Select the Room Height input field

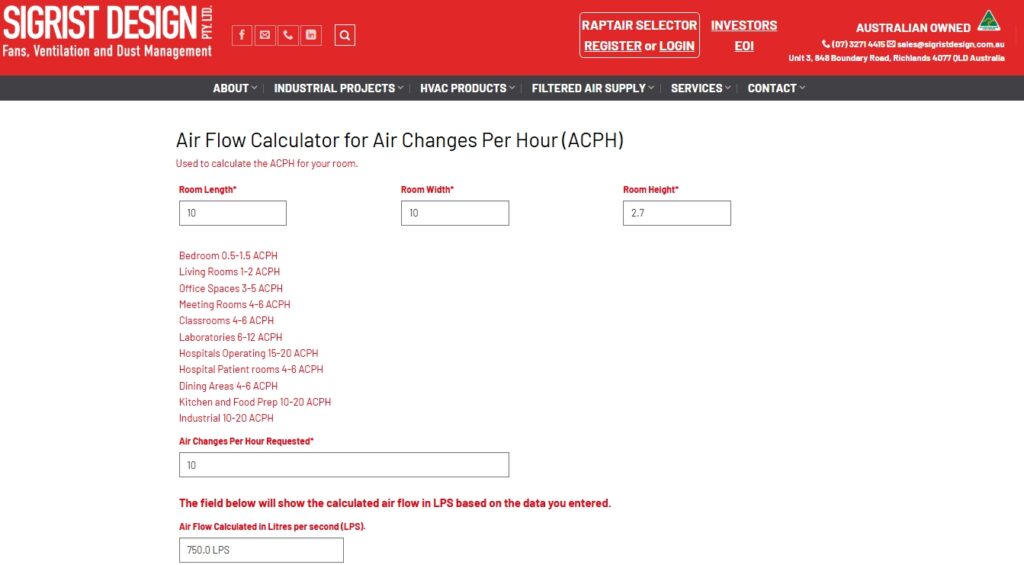(677, 213)
